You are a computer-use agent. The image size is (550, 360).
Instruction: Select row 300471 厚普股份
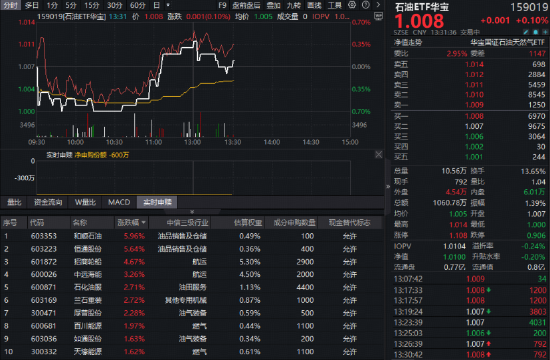click(x=192, y=313)
